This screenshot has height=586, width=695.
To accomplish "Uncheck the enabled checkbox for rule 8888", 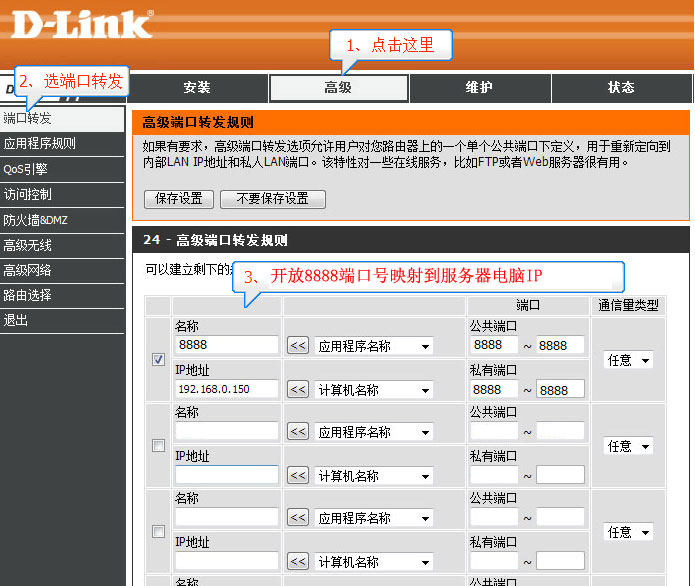I will coord(158,360).
